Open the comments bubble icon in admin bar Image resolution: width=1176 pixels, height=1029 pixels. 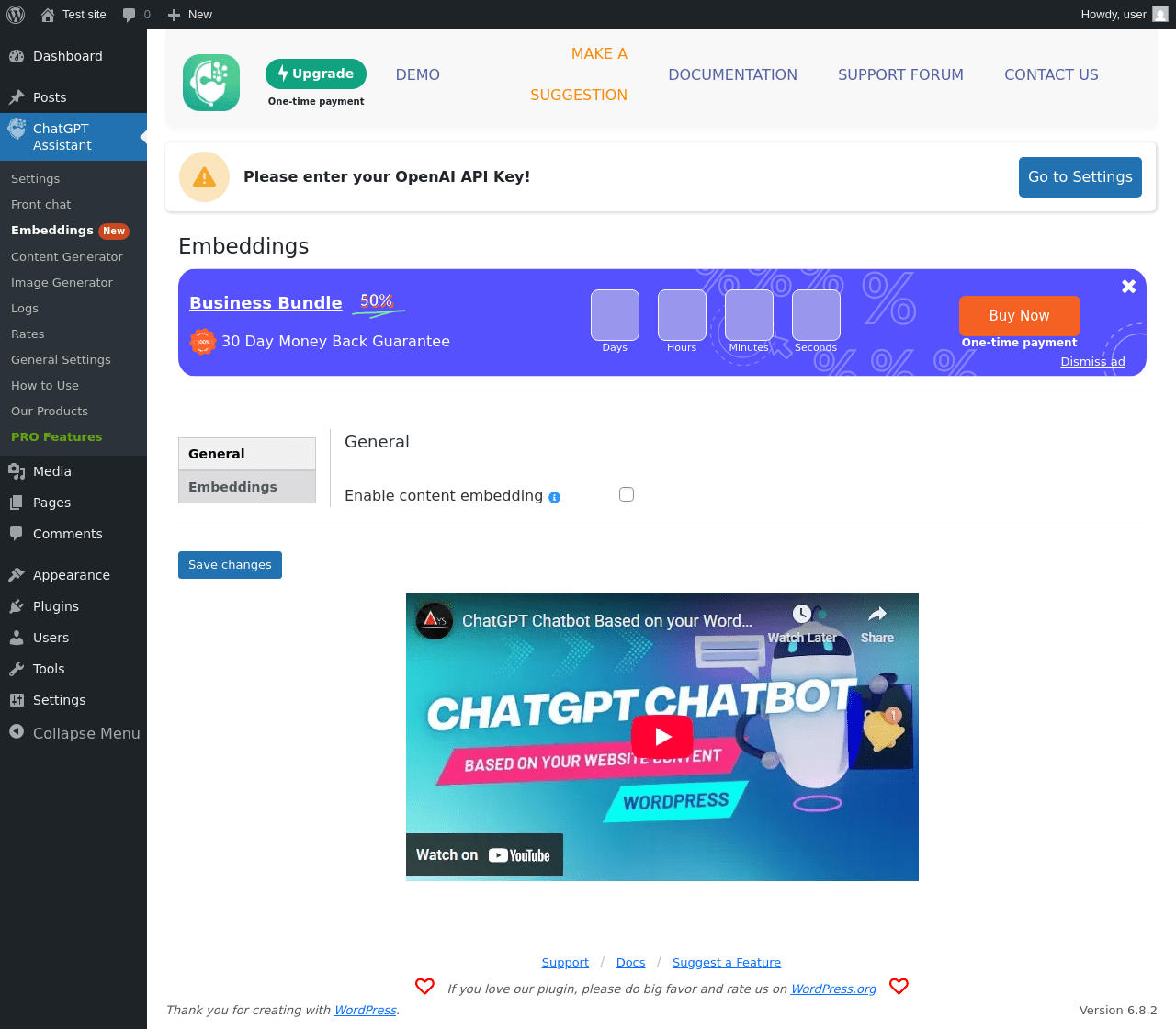tap(130, 15)
